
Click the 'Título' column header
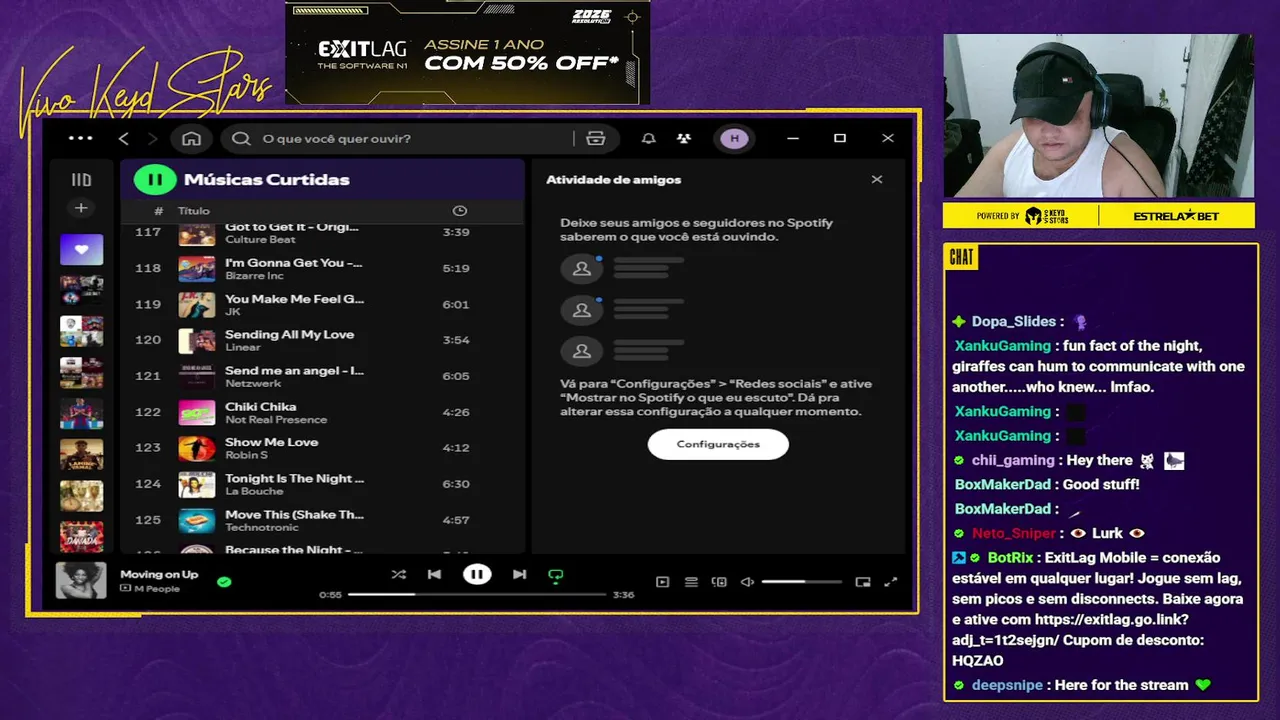tap(194, 211)
